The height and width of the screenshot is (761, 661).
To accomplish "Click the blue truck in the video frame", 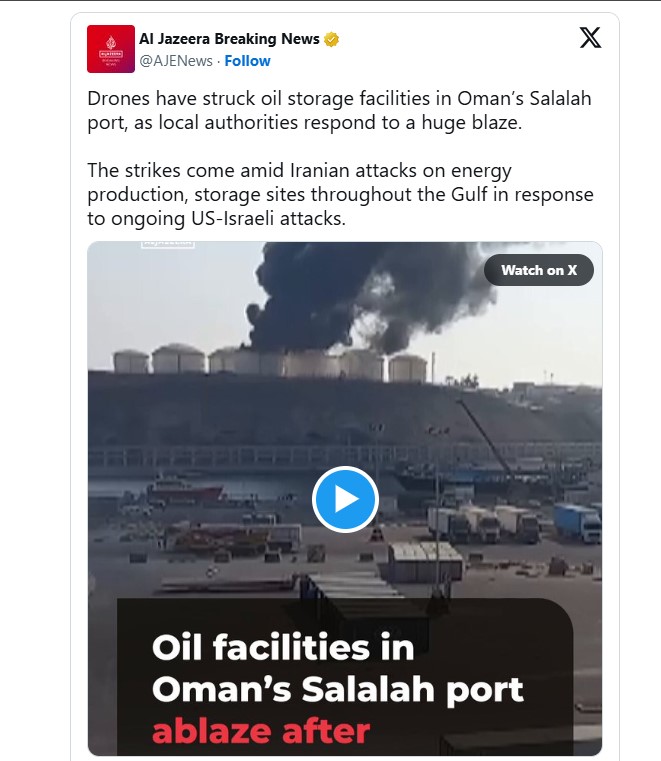I will (x=577, y=522).
